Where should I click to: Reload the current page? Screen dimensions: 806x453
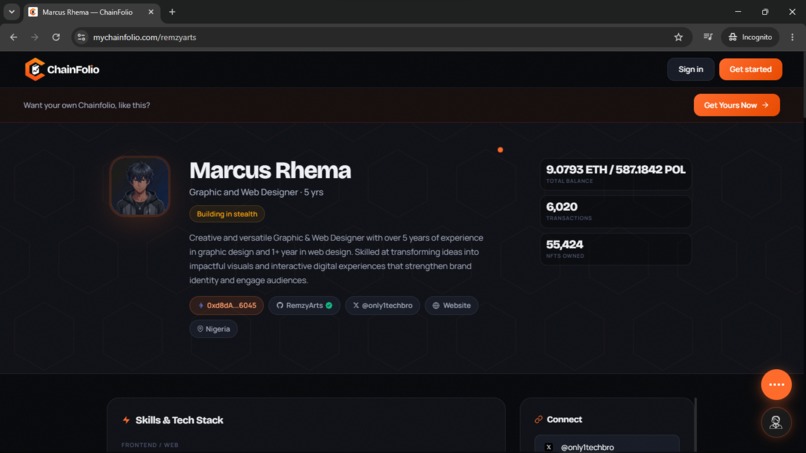tap(56, 37)
